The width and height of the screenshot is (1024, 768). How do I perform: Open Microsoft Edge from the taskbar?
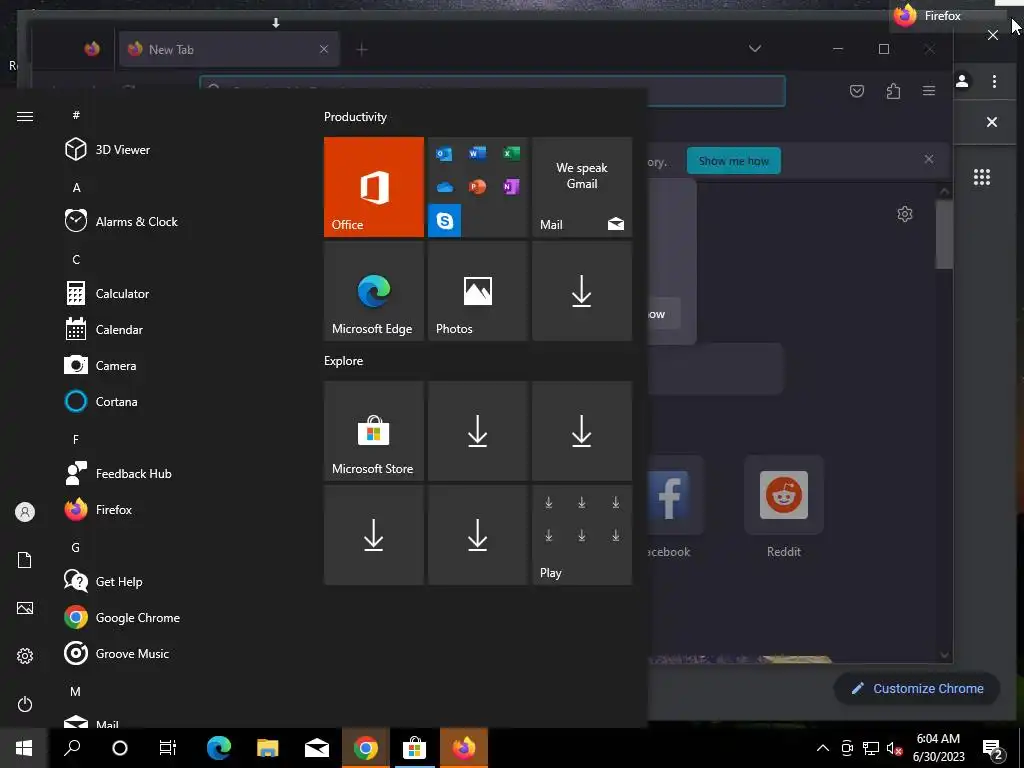pos(219,748)
